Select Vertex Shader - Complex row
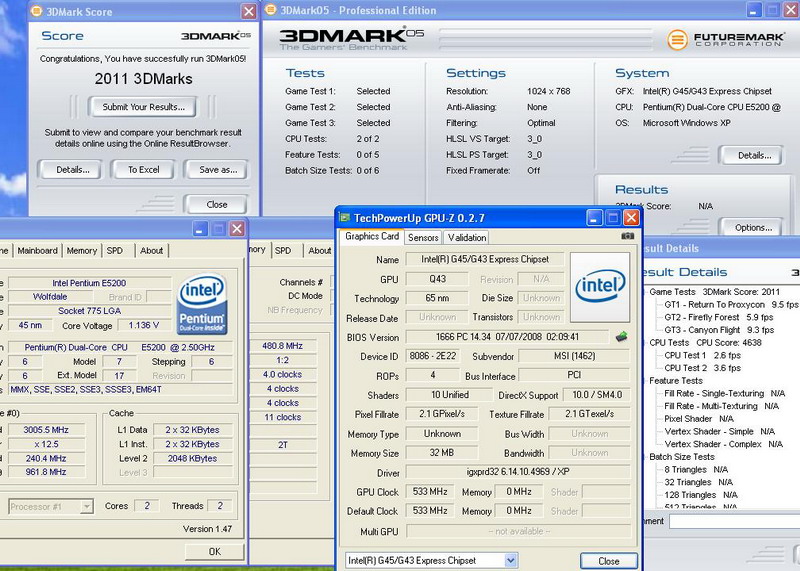 point(723,444)
